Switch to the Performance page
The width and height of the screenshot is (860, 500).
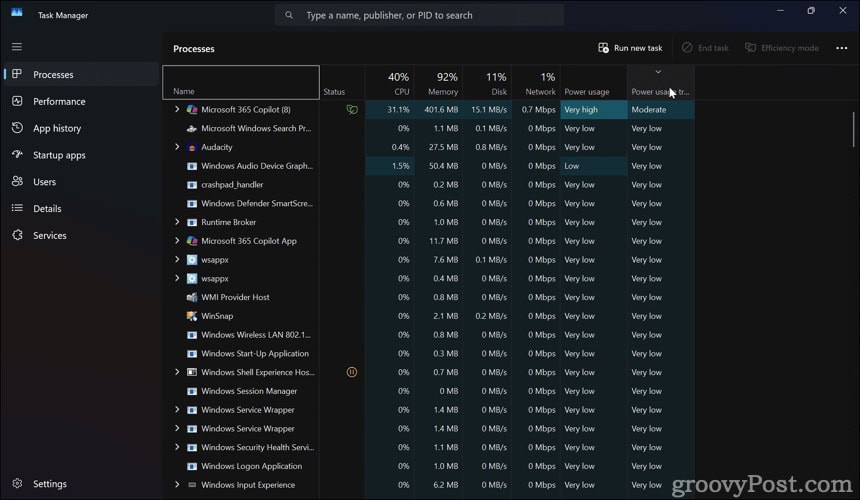coord(81,101)
